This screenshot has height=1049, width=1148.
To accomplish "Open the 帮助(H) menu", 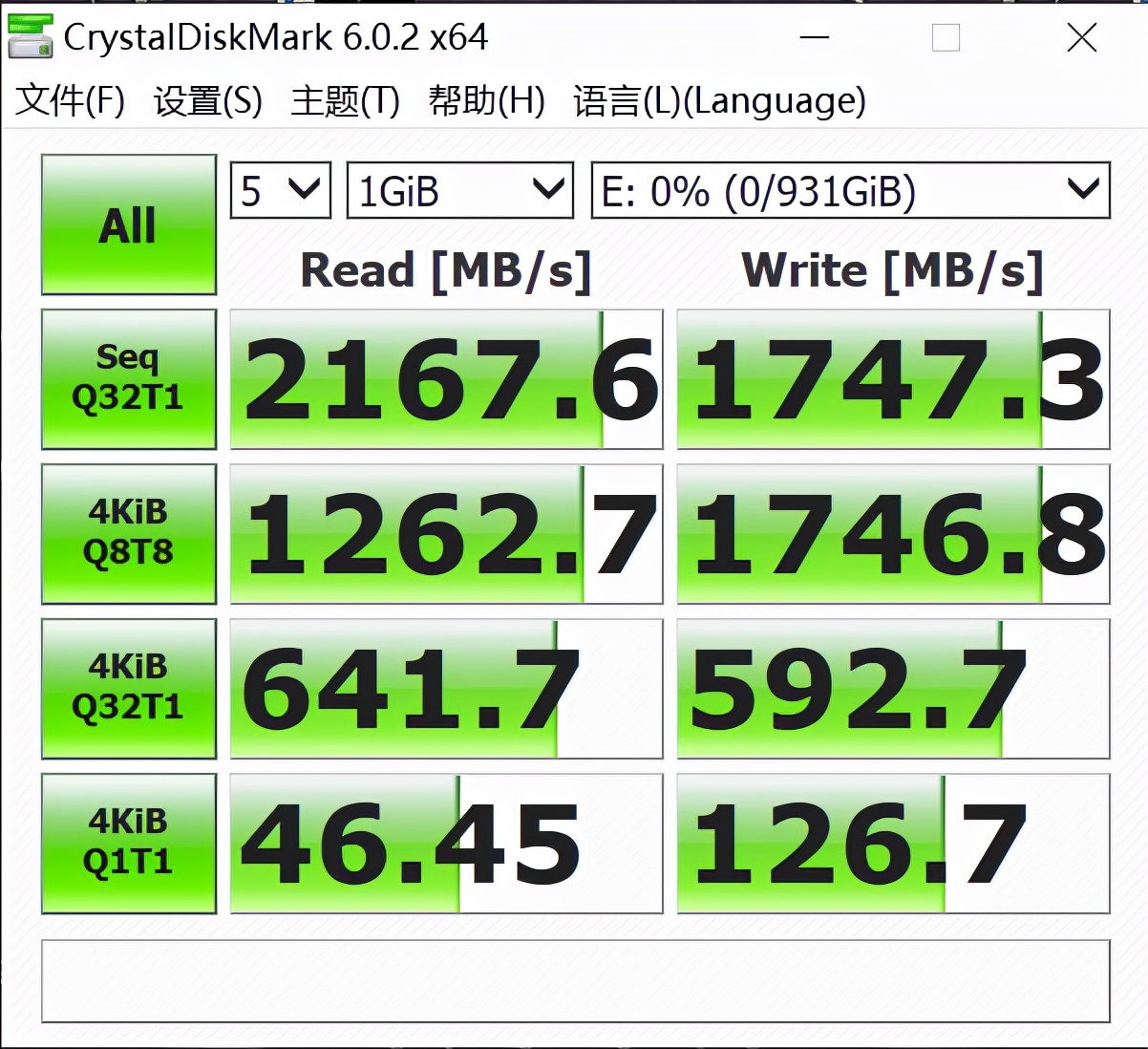I will (487, 99).
